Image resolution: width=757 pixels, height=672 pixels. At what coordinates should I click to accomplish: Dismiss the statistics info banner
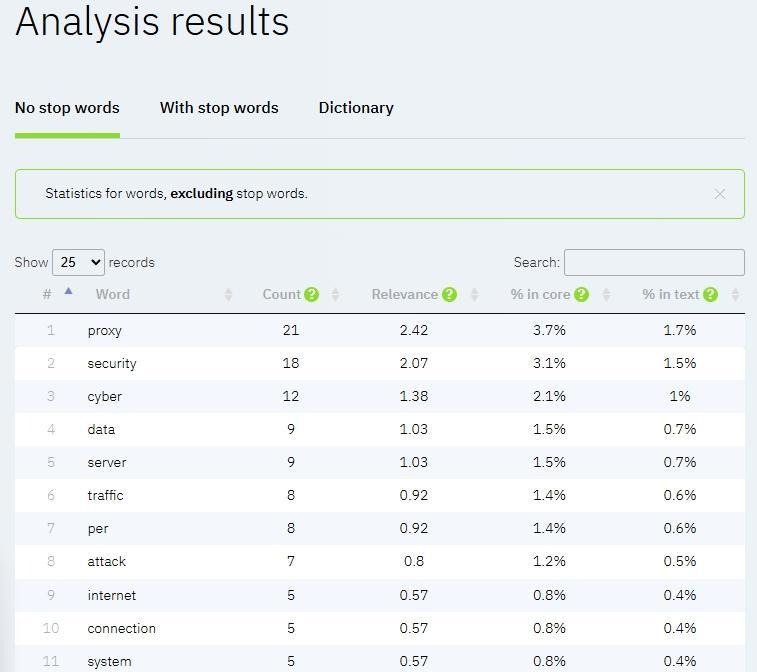pyautogui.click(x=719, y=194)
